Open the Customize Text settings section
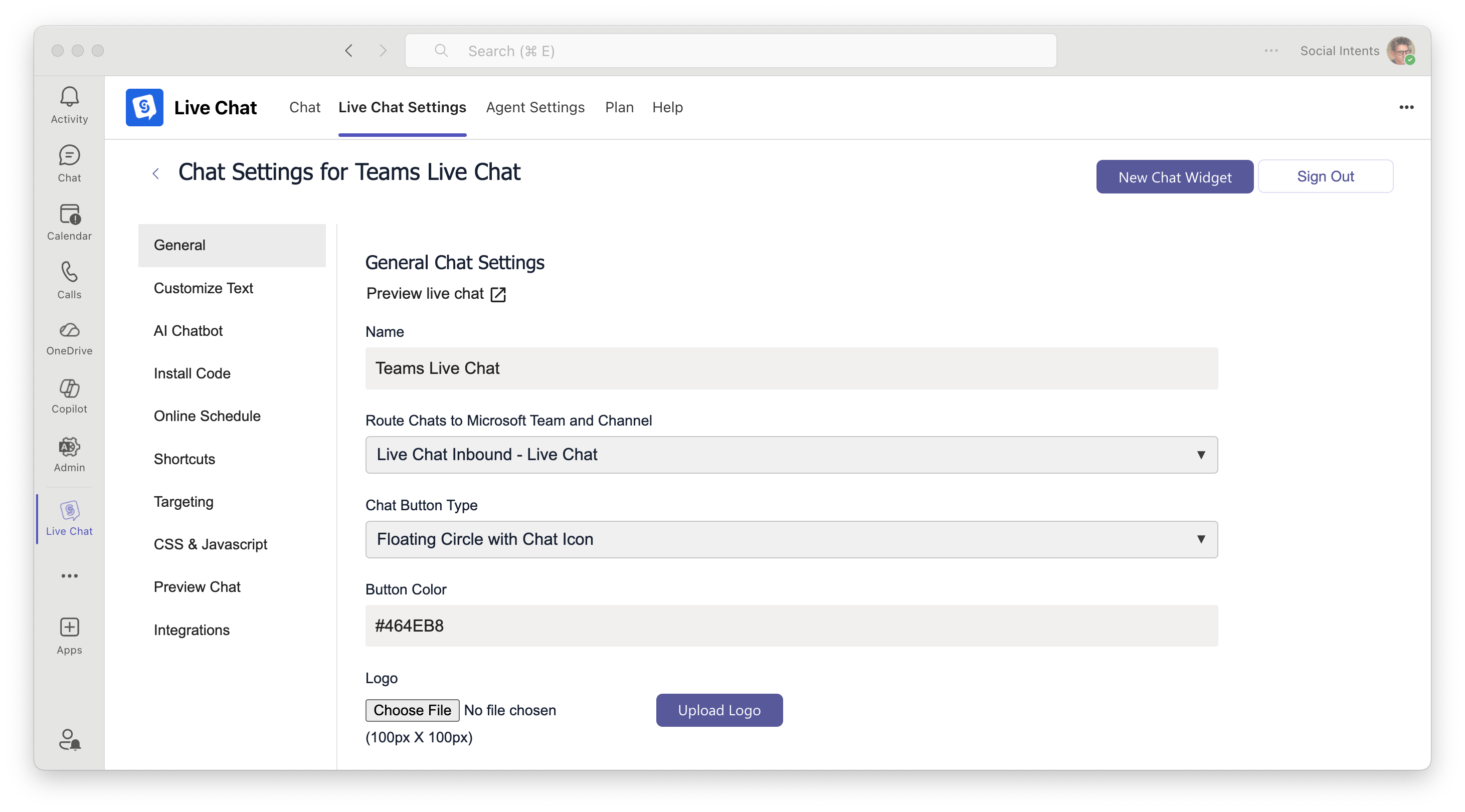1465x812 pixels. pos(203,288)
